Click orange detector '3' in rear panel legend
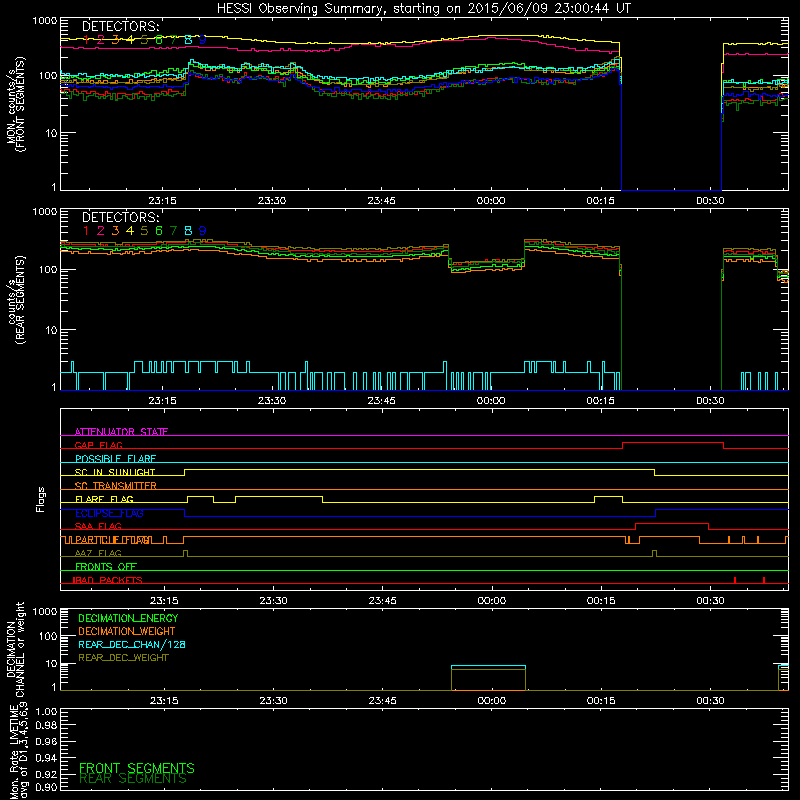 click(115, 231)
